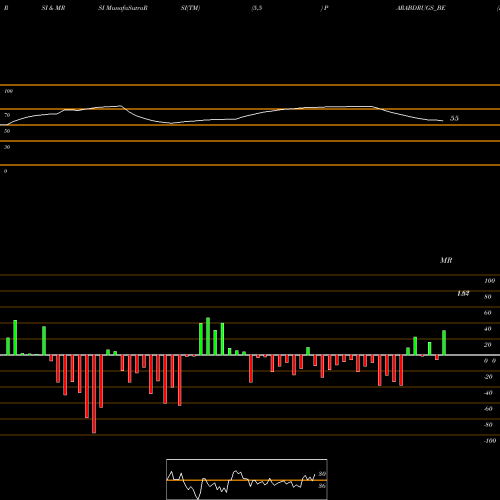This screenshot has height=500, width=500.
Task: Click the 'SI & MR' header label
Action: click(x=53, y=8)
